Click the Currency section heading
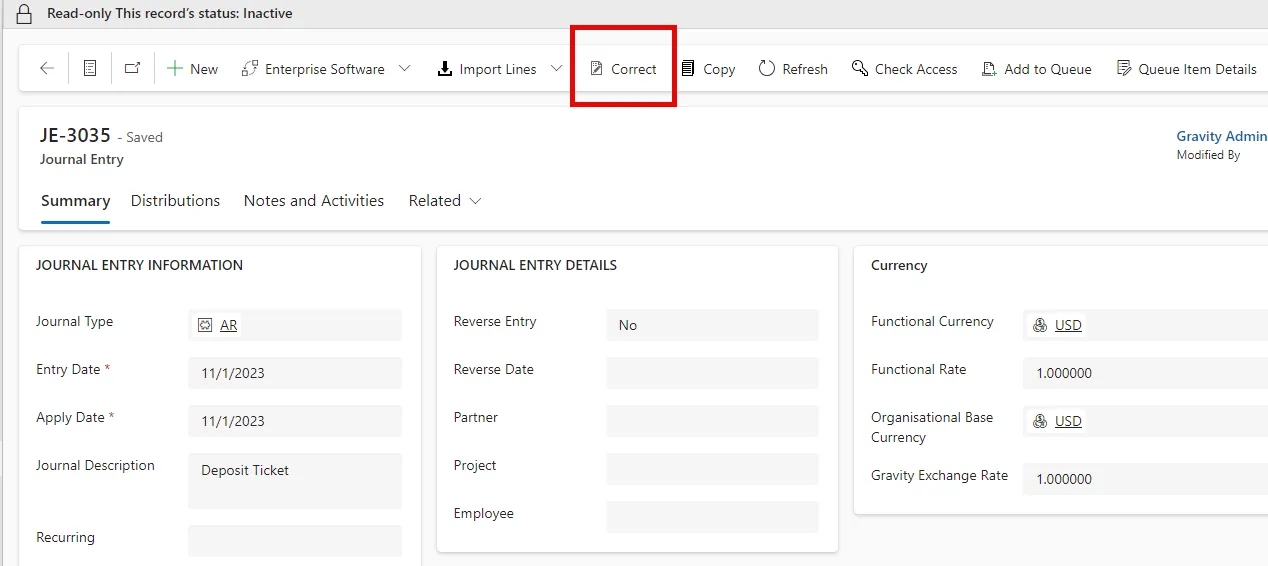The image size is (1268, 566). [899, 265]
